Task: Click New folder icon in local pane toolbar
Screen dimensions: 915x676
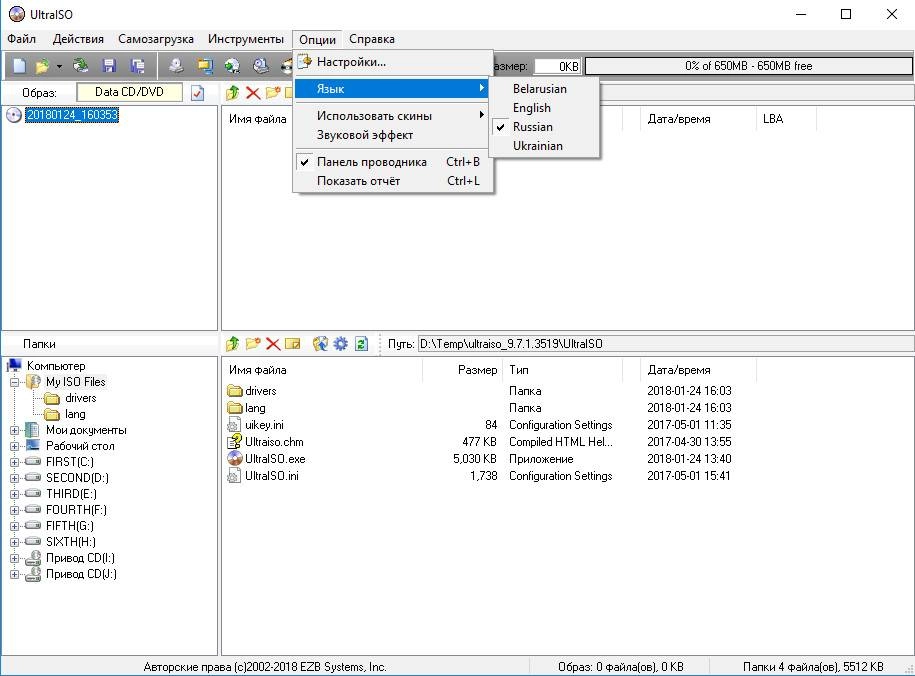Action: [x=253, y=343]
